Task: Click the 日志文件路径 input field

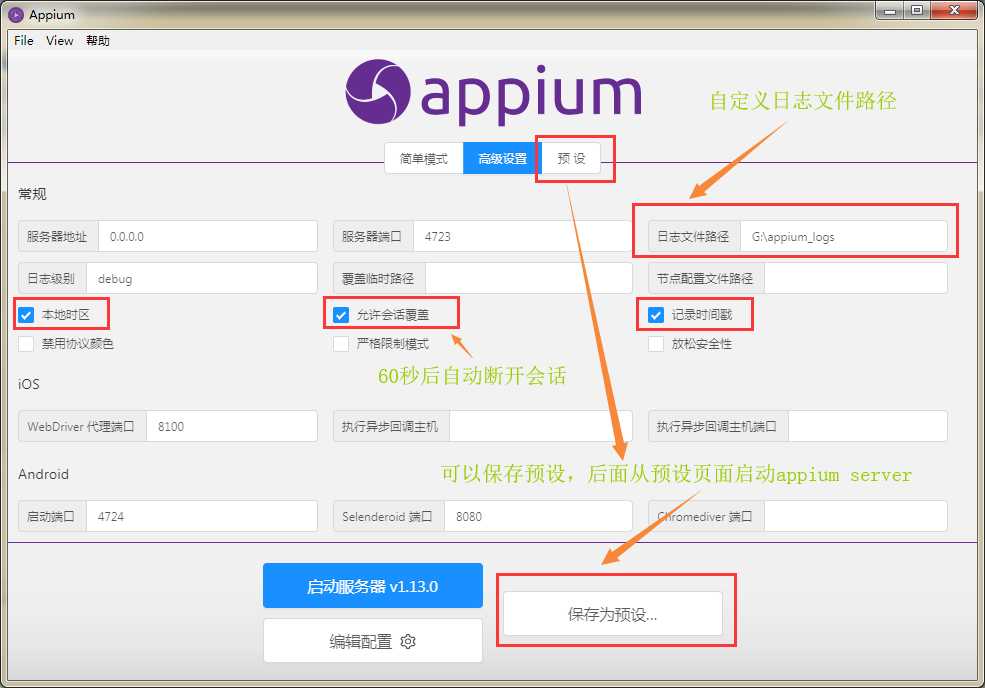Action: (844, 236)
